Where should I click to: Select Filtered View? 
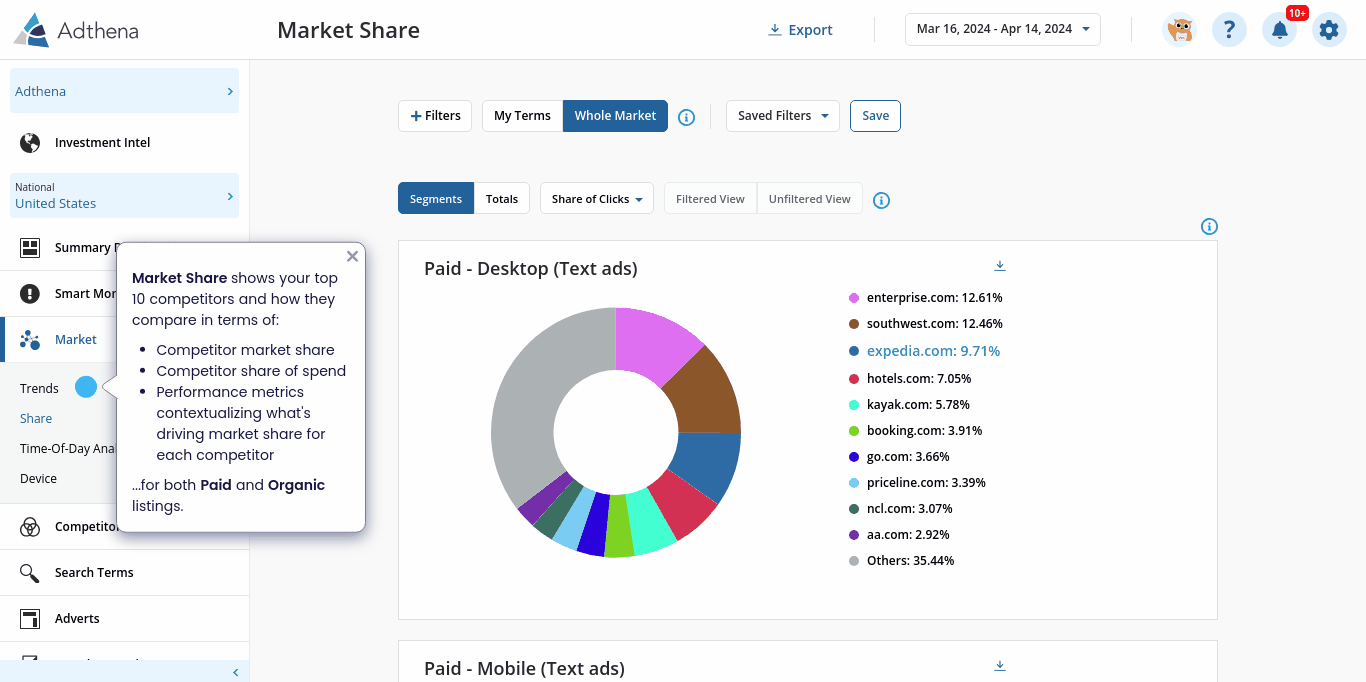710,198
